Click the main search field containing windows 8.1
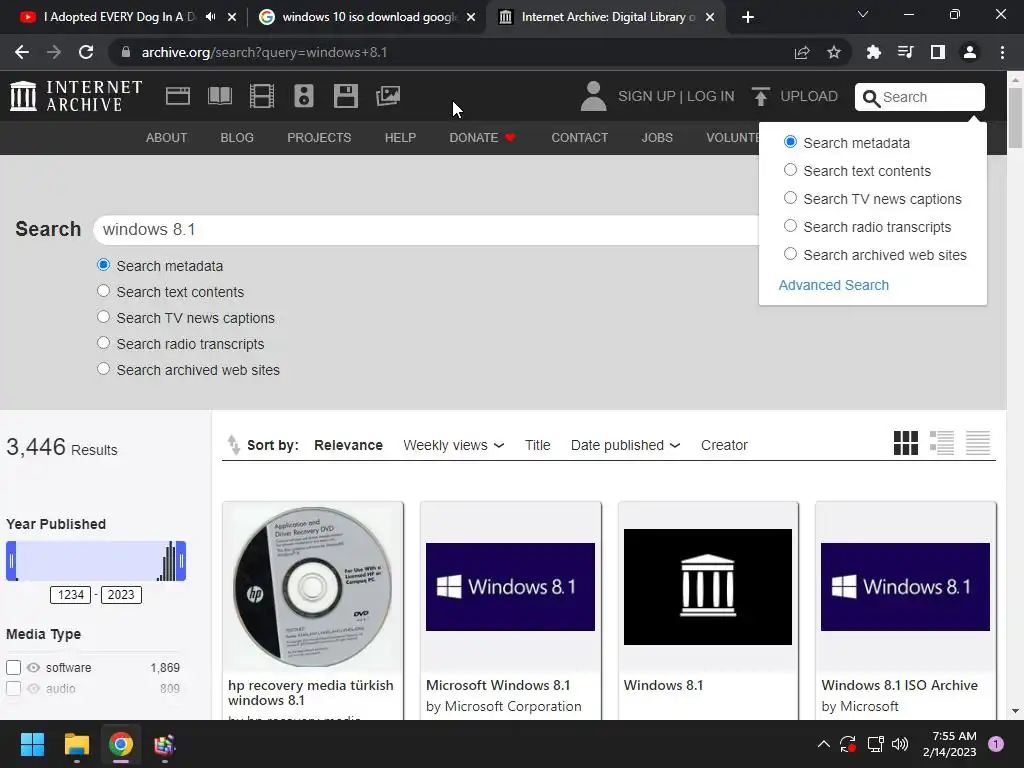This screenshot has width=1024, height=768. pyautogui.click(x=428, y=229)
